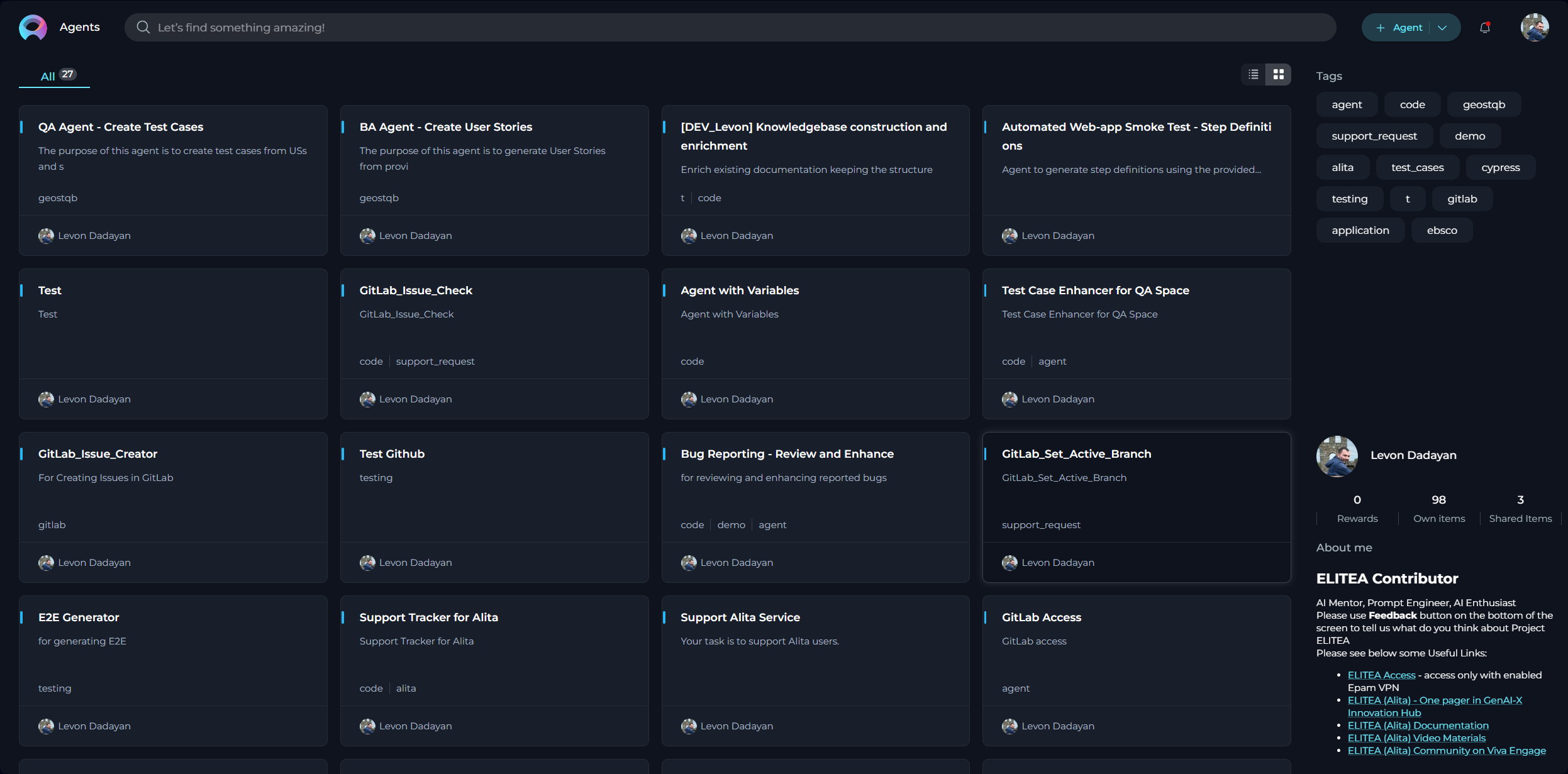Open Bug Reporting - Review and Enhance title
Image resolution: width=1568 pixels, height=774 pixels.
coord(787,454)
